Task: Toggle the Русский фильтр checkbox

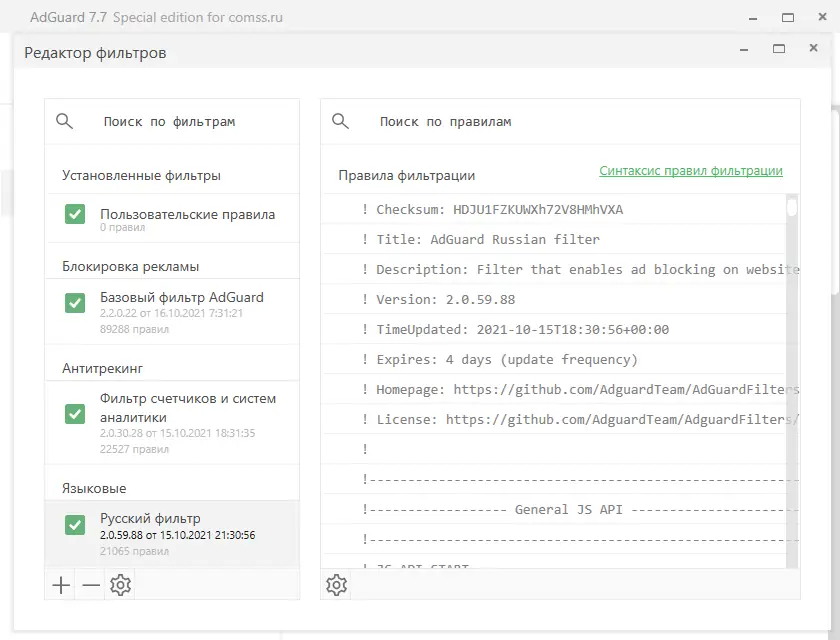Action: pyautogui.click(x=75, y=525)
